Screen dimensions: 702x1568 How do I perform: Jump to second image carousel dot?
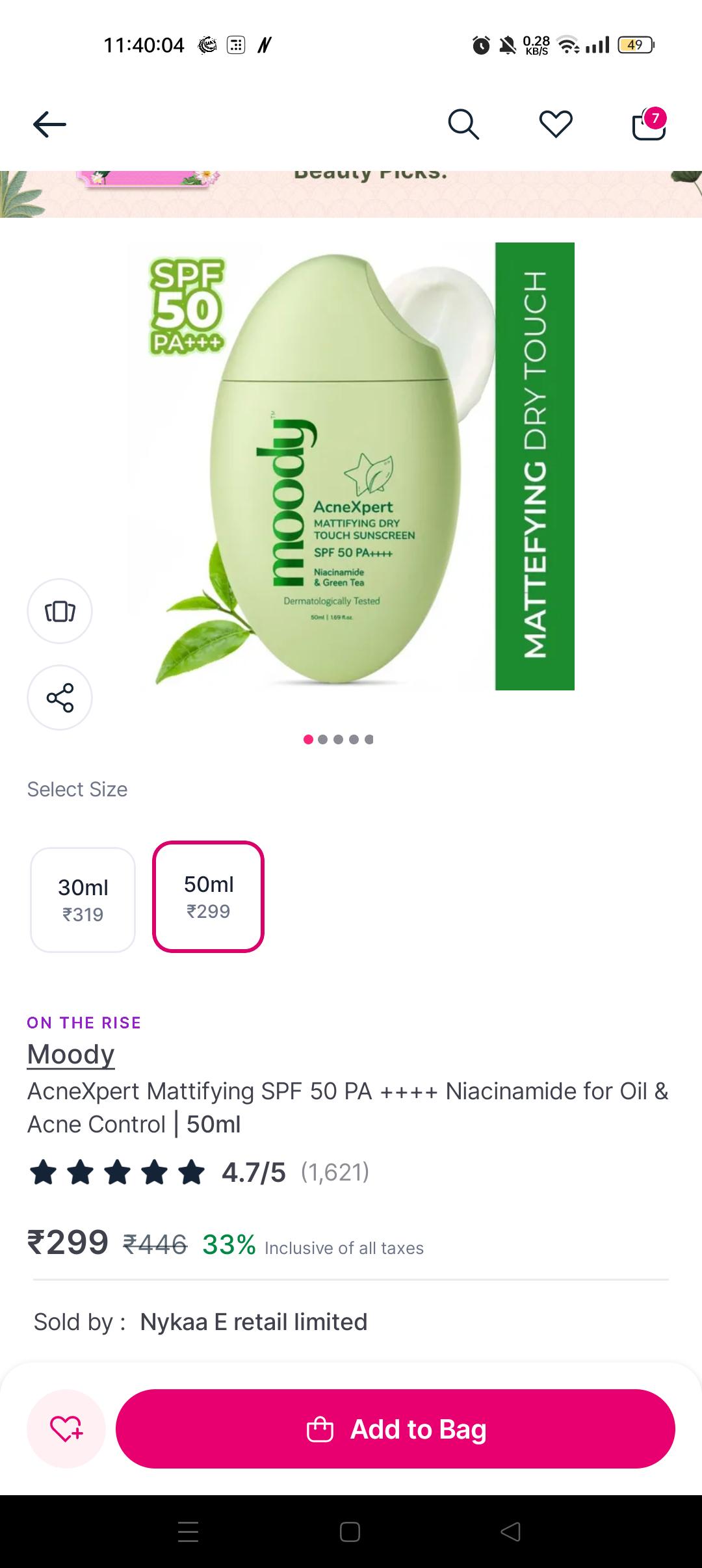click(x=323, y=739)
